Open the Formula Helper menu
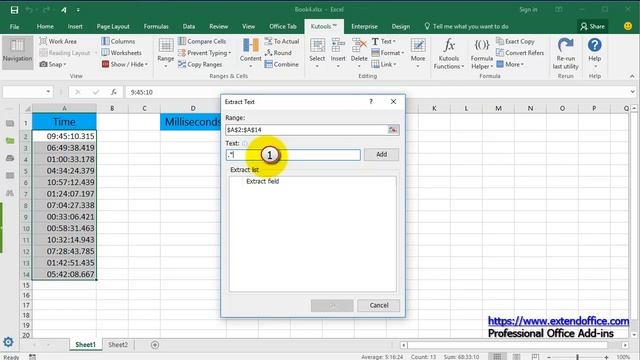The height and width of the screenshot is (360, 640). tap(482, 53)
